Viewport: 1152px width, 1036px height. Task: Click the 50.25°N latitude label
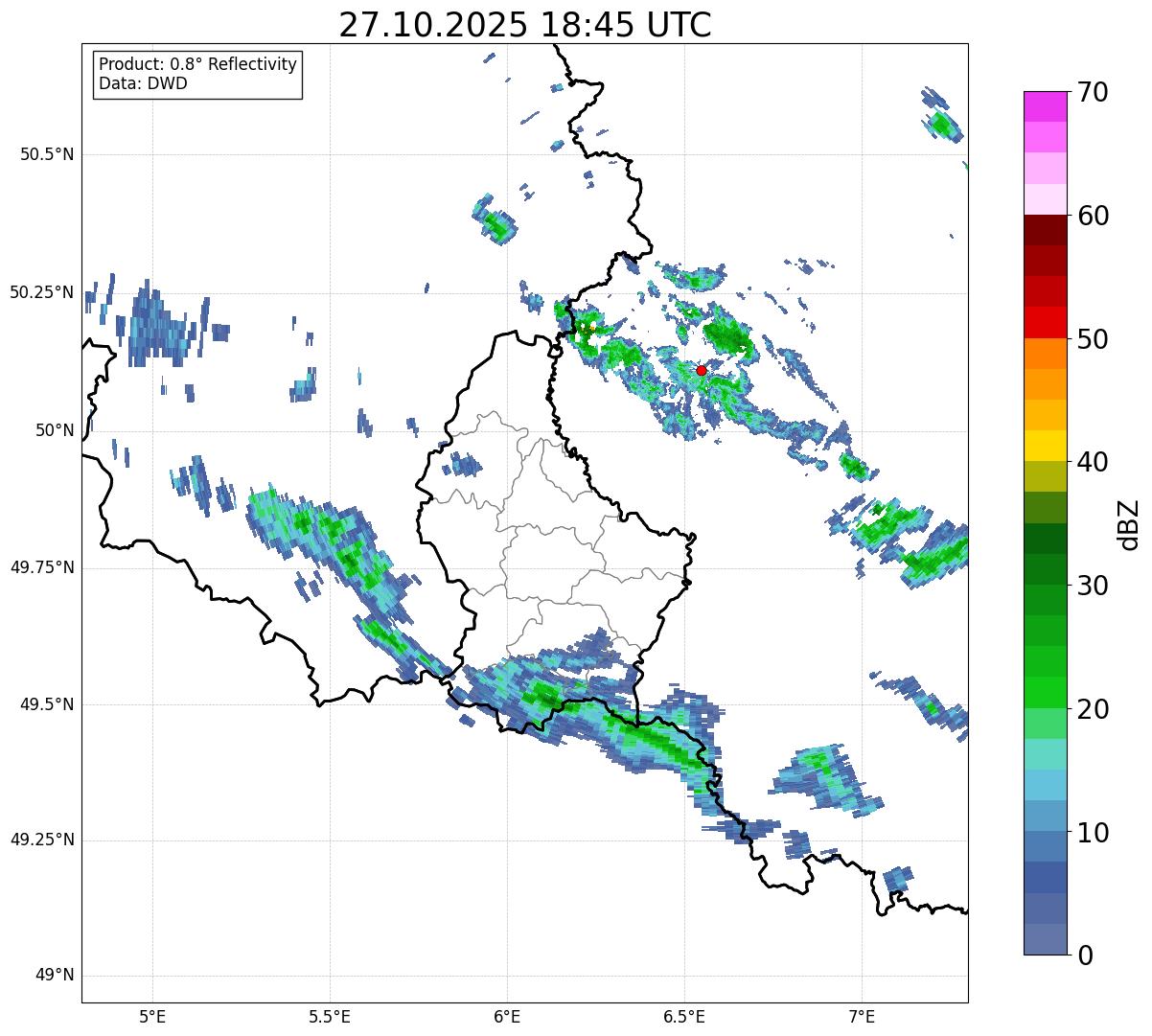[42, 292]
